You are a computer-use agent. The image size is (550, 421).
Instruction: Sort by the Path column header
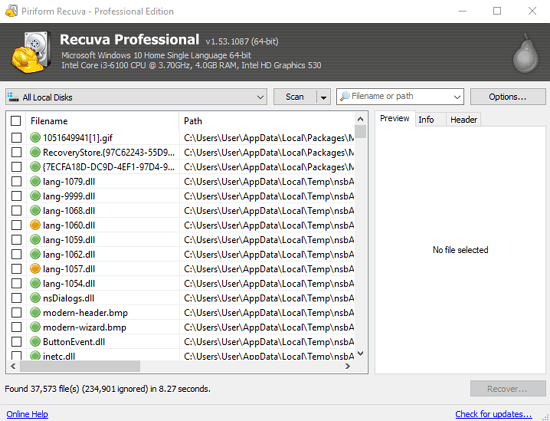tap(267, 121)
